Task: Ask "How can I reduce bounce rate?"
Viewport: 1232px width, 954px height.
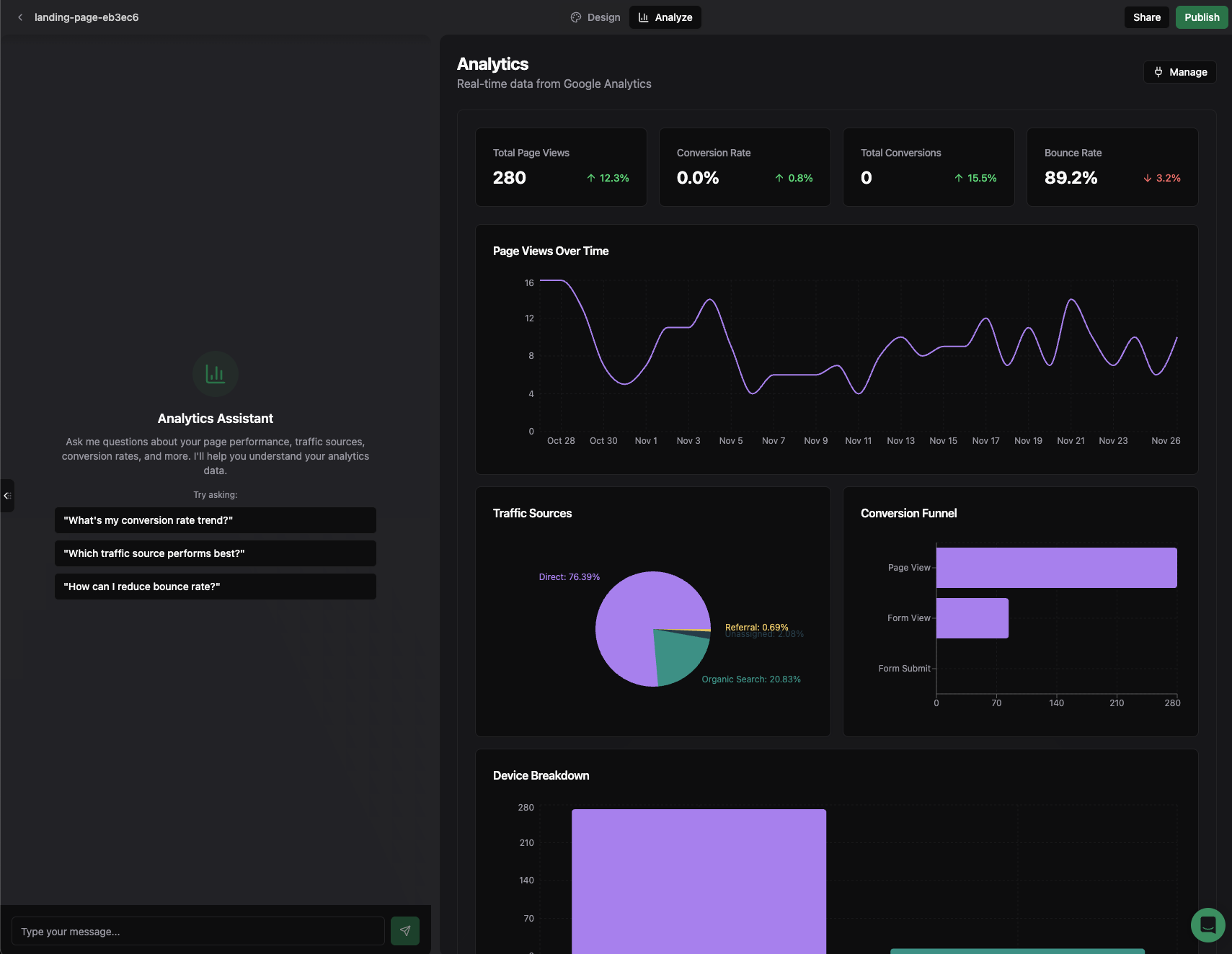Action: pos(215,586)
